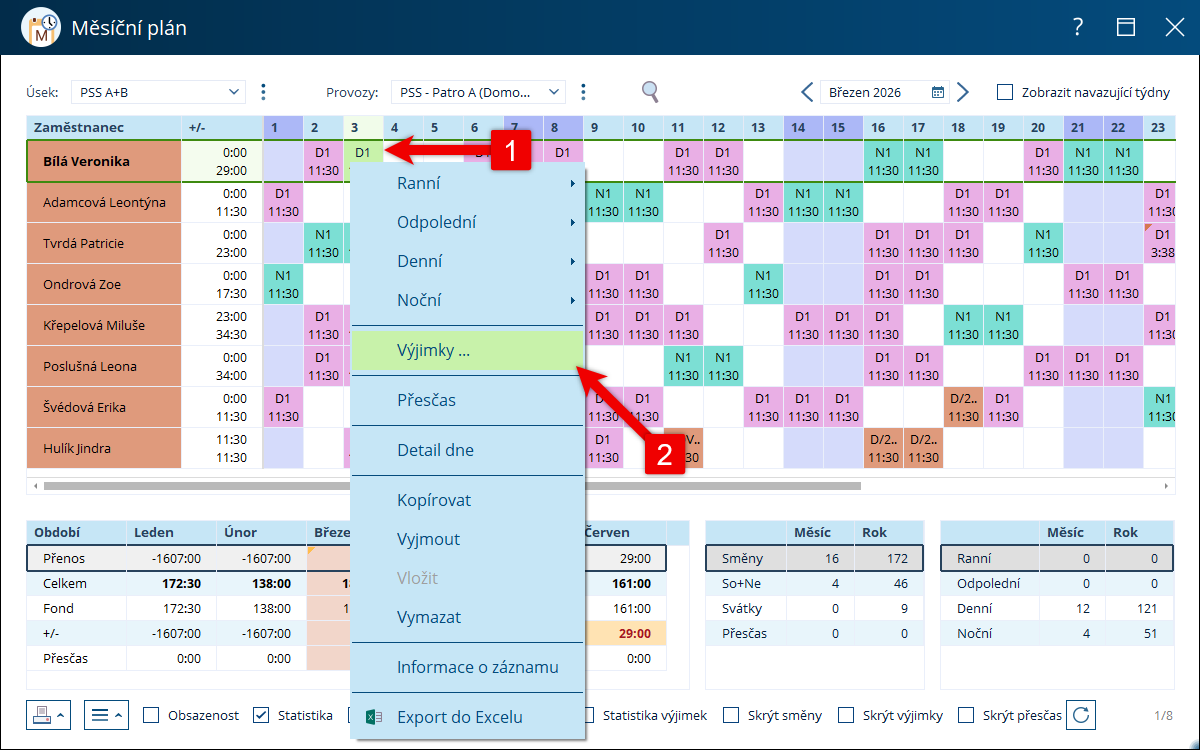Enable Skrýt směny checkbox
Image resolution: width=1200 pixels, height=750 pixels.
[731, 715]
